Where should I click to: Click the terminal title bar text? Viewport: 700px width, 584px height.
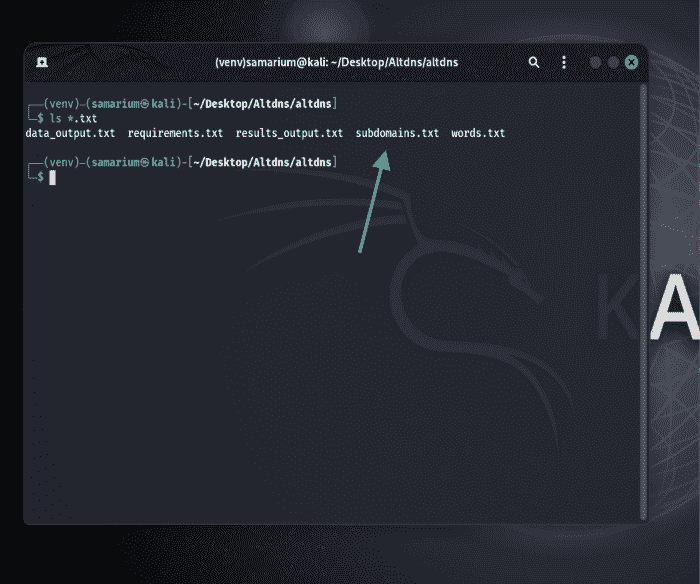coord(337,62)
